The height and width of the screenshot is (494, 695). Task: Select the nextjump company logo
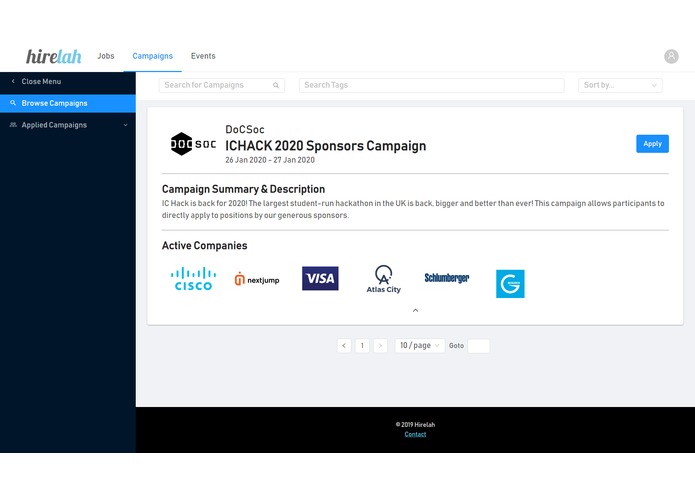257,279
